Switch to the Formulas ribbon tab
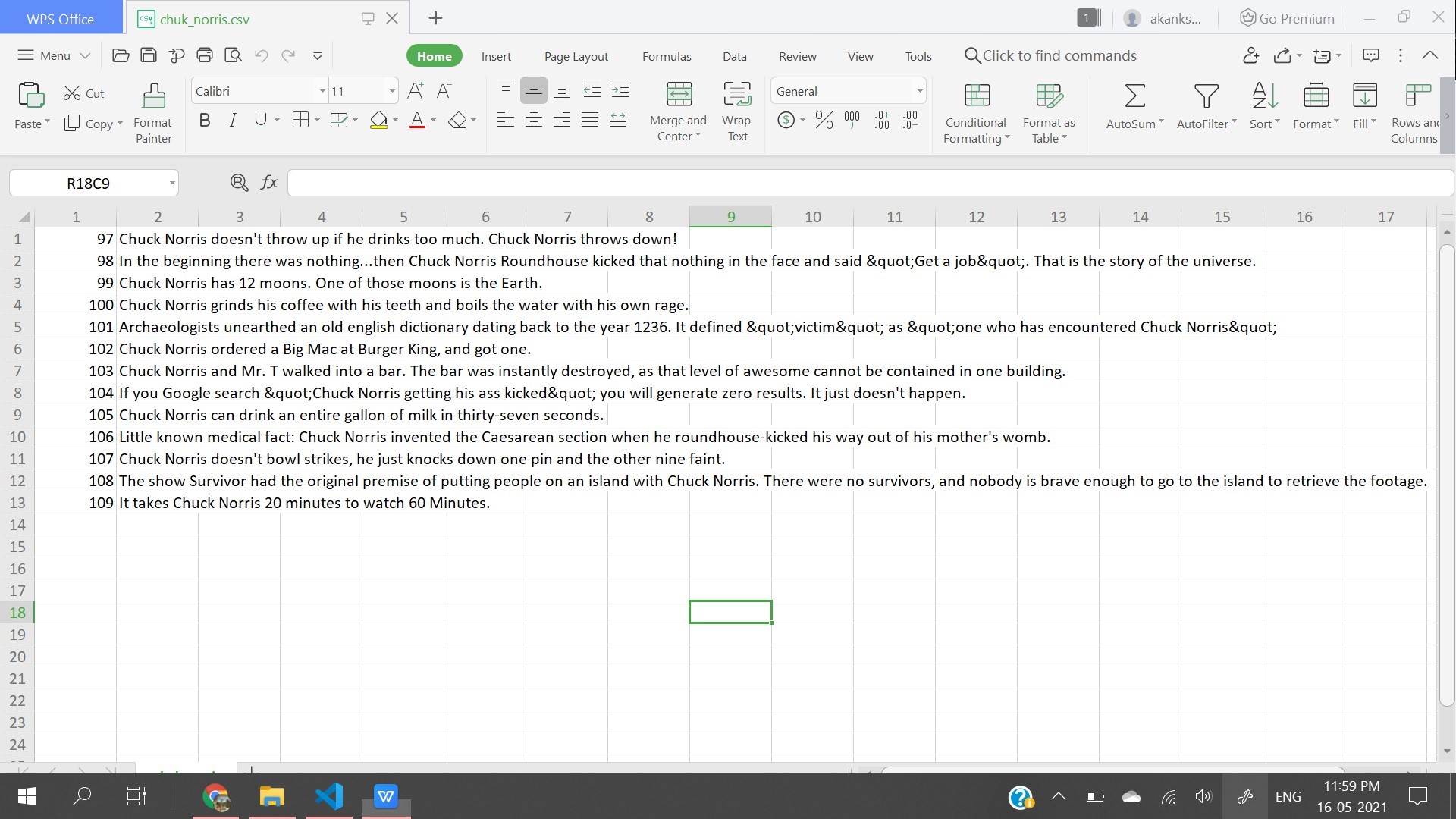The height and width of the screenshot is (819, 1456). pyautogui.click(x=666, y=56)
